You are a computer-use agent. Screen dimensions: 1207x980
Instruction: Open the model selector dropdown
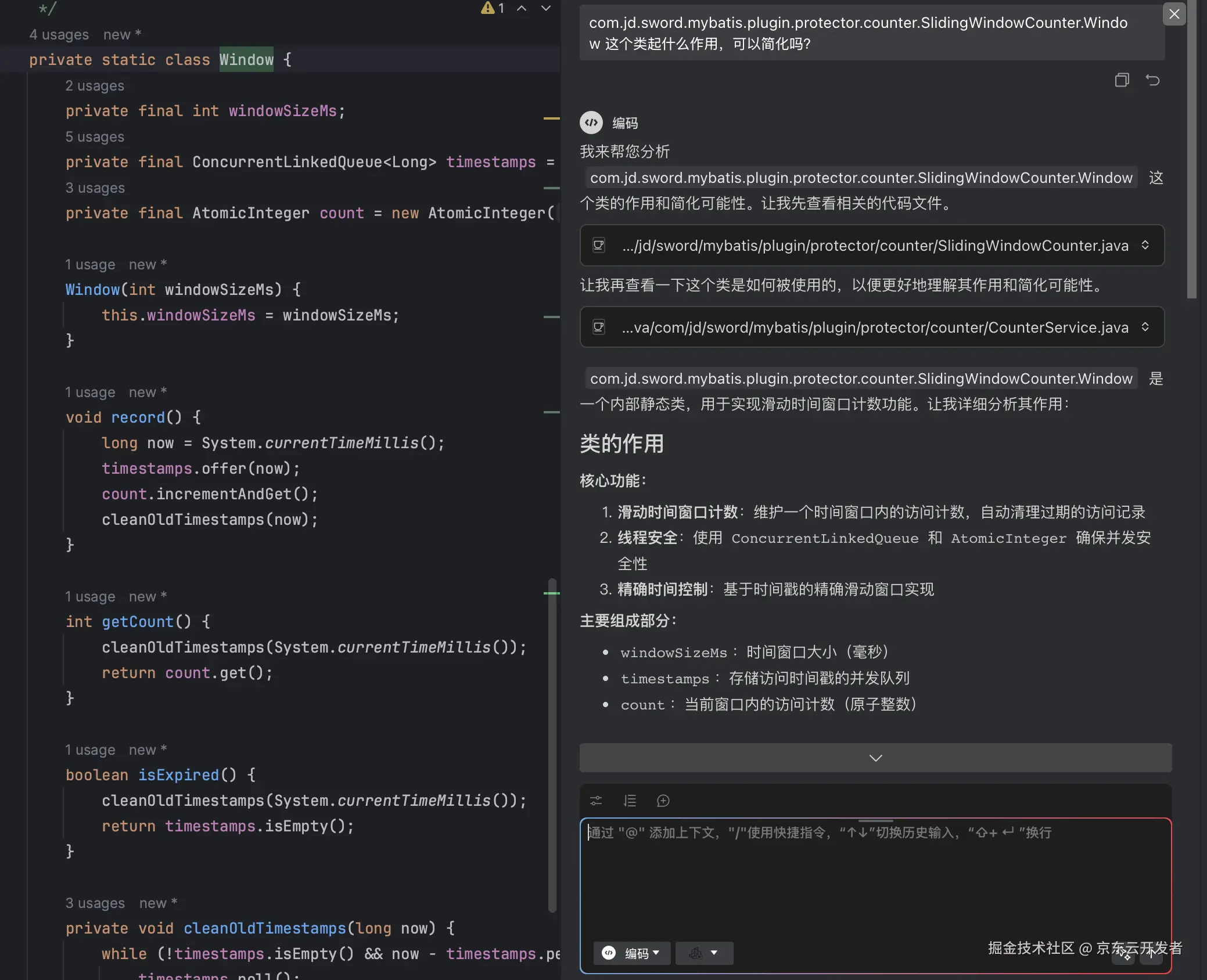pyautogui.click(x=704, y=953)
